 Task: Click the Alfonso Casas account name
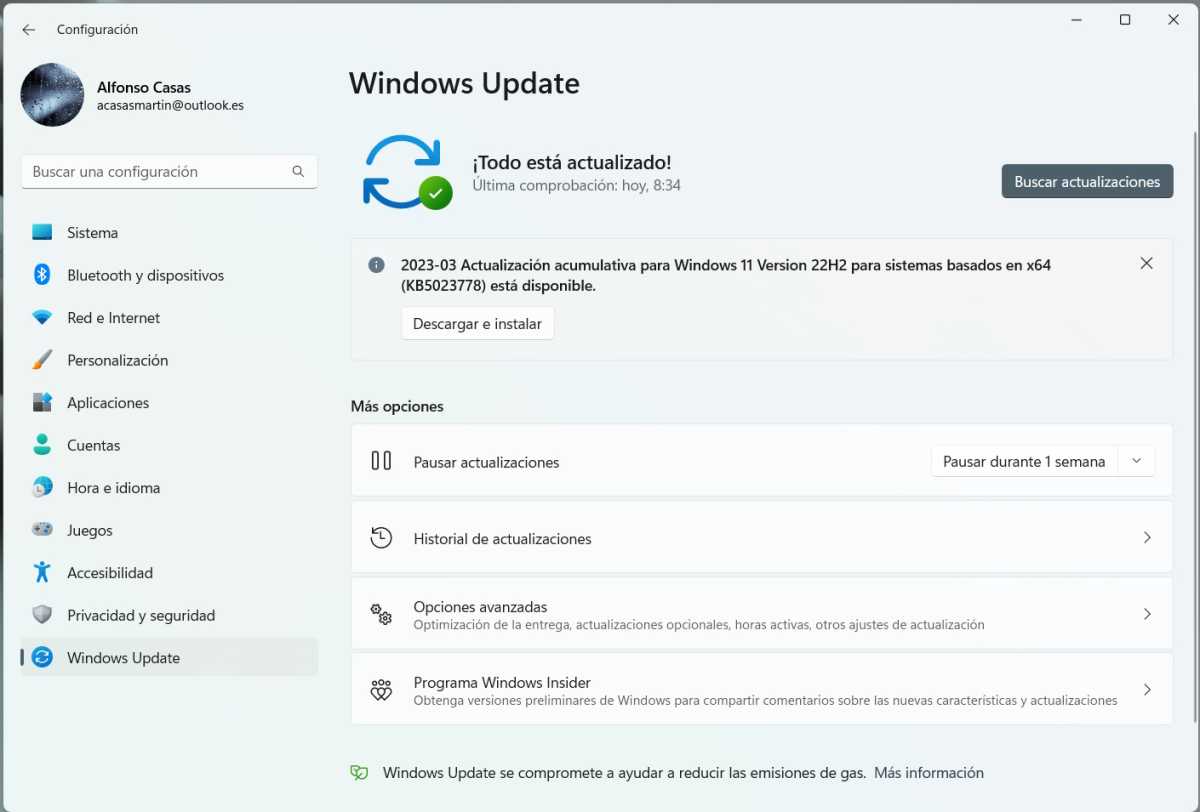coord(144,87)
